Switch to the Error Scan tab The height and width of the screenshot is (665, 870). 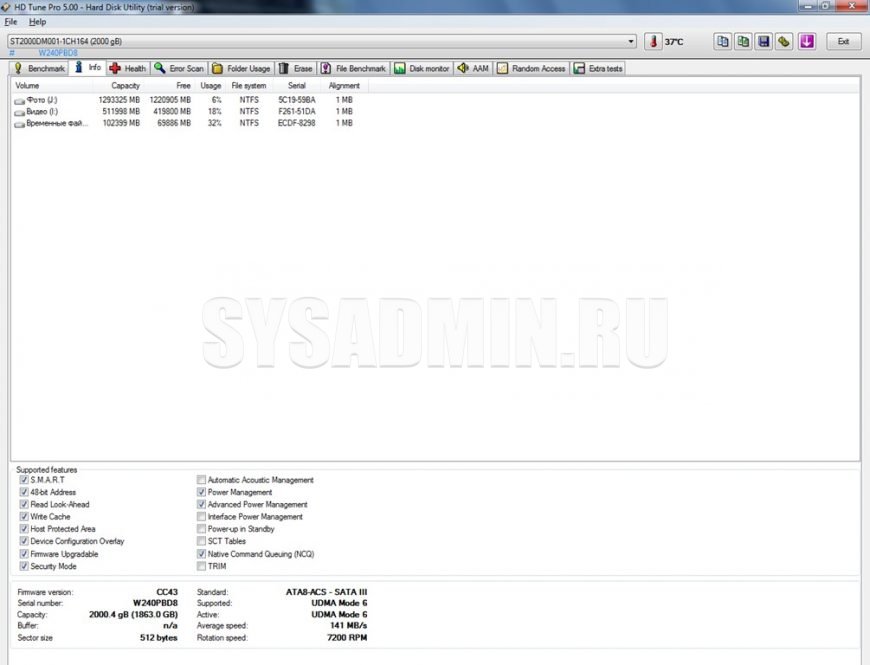click(x=179, y=68)
